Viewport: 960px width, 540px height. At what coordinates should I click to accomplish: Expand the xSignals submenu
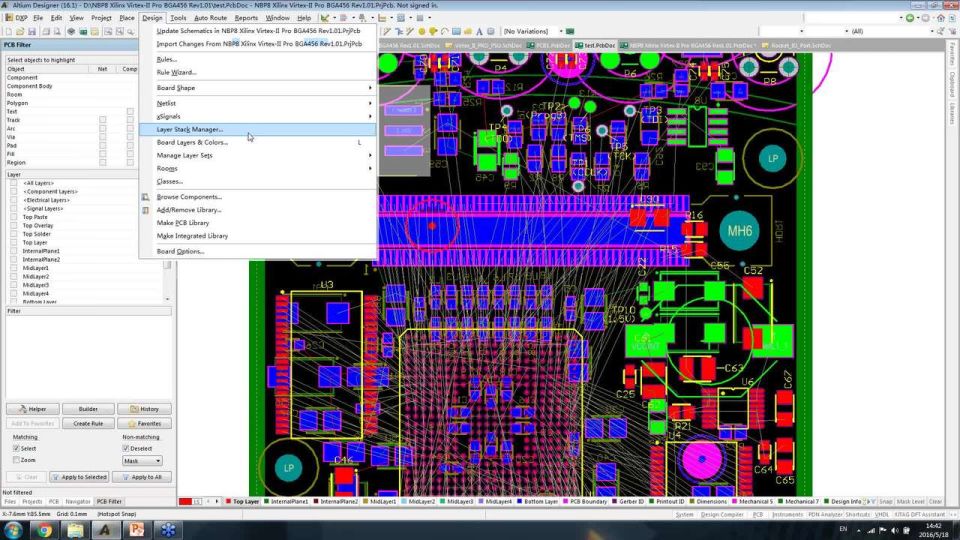click(x=258, y=116)
